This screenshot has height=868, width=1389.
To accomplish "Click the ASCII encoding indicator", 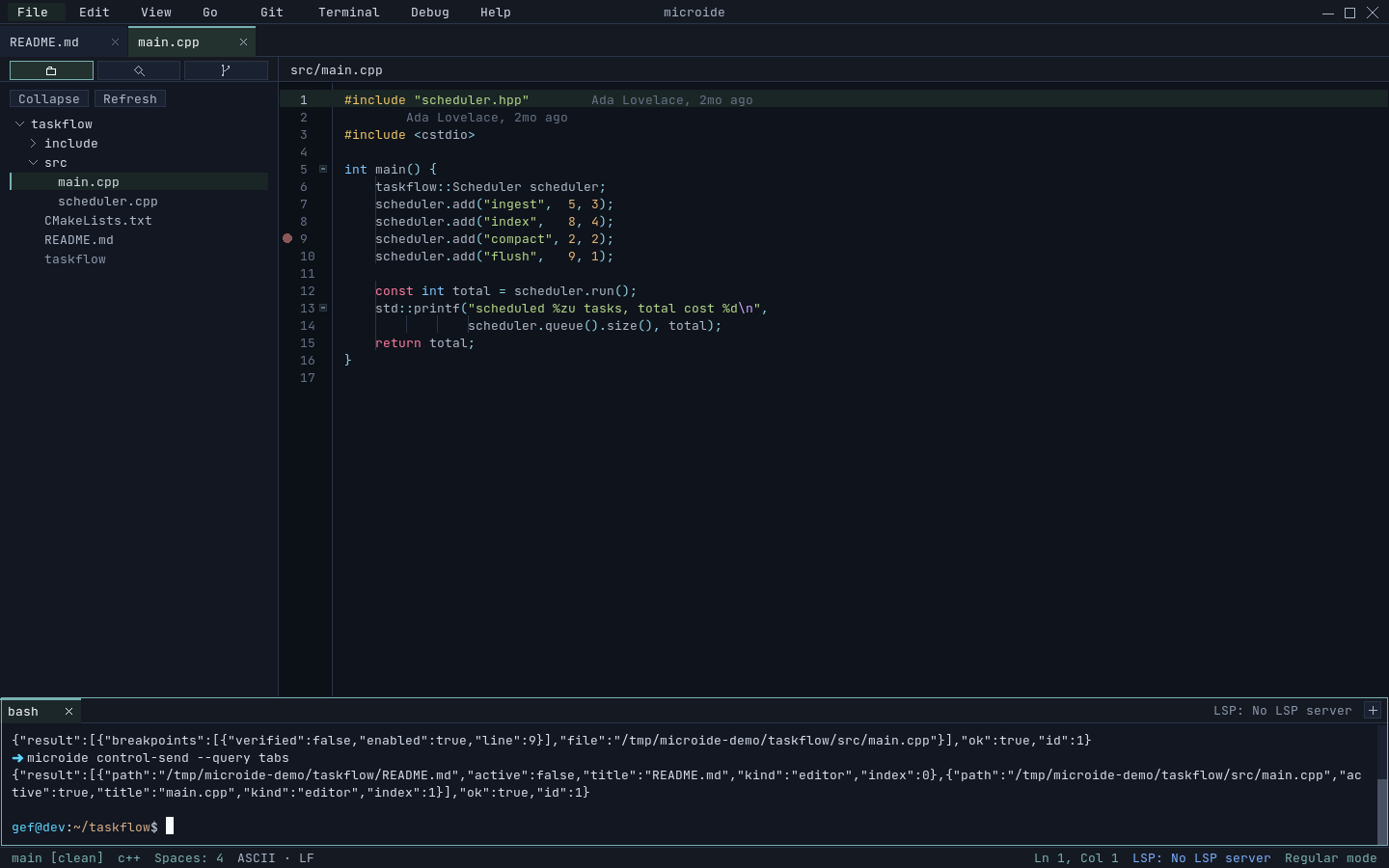I will tap(257, 857).
